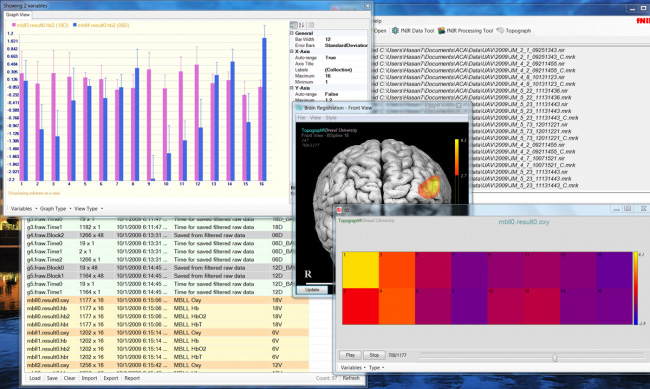
Task: Select the mbll0.result0.hb row
Action: 167,308
